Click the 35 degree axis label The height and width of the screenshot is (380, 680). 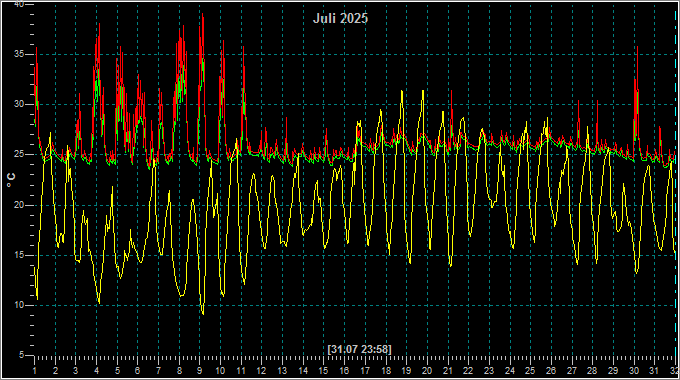coord(19,54)
